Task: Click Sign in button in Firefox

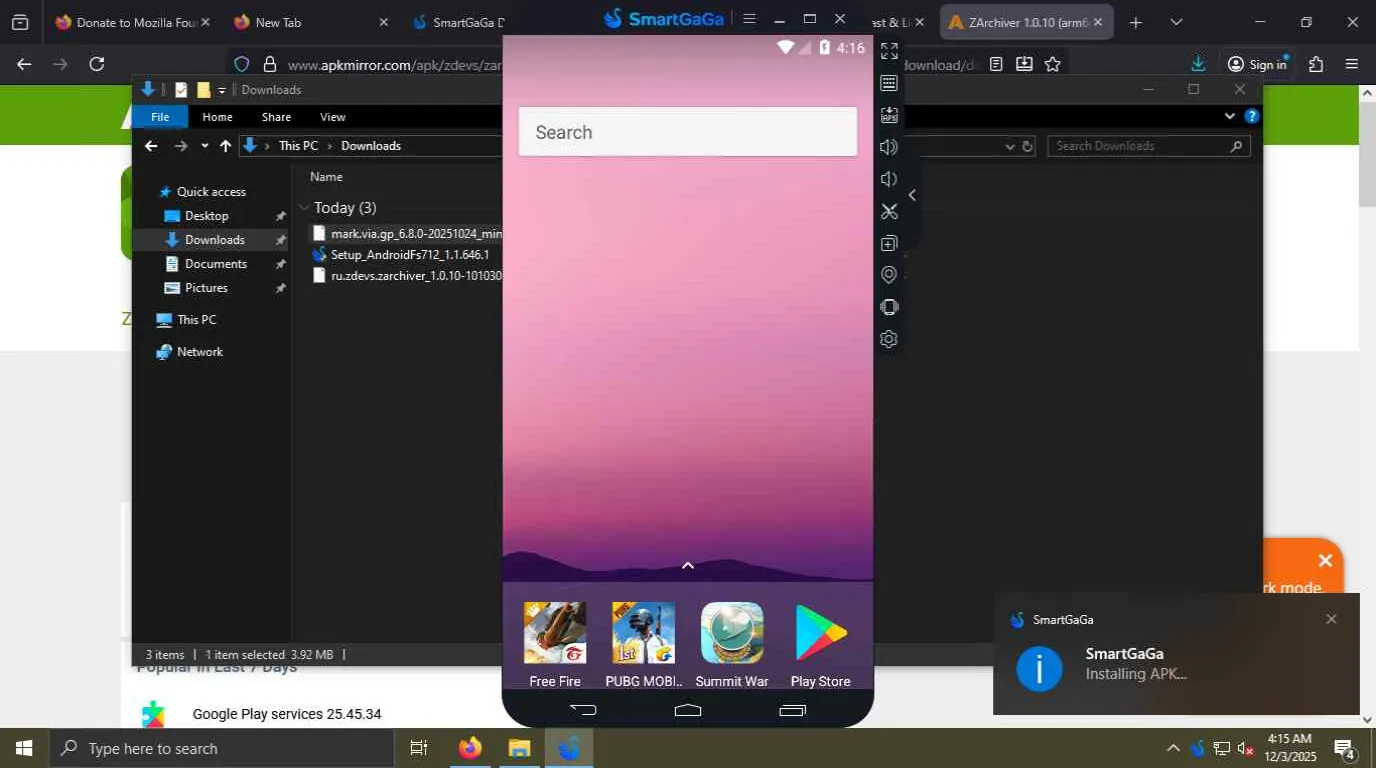Action: pyautogui.click(x=1257, y=64)
